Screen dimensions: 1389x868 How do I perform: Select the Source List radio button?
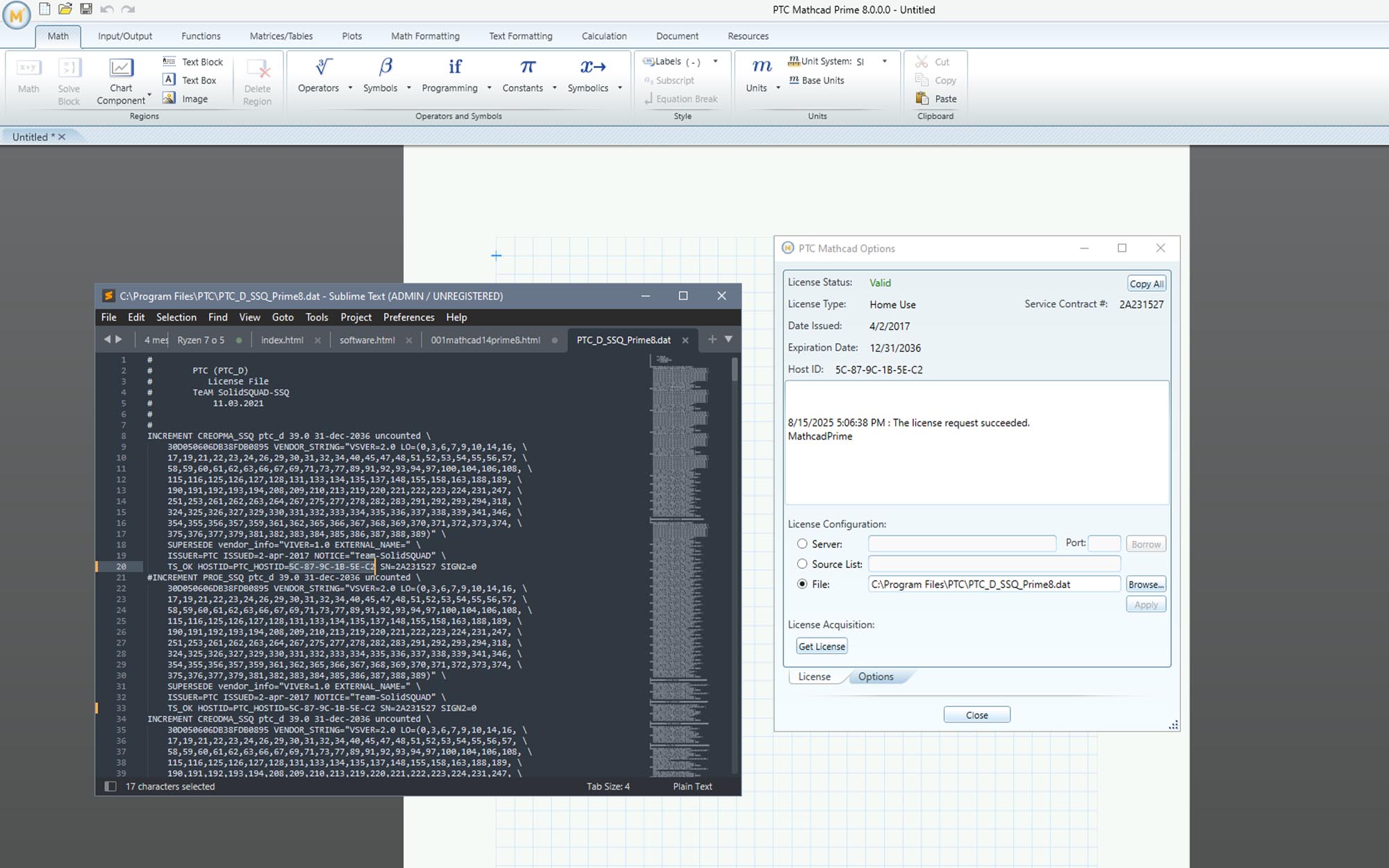pos(802,564)
